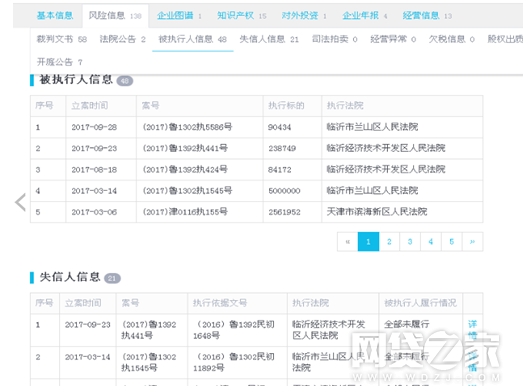
Task: Click case number (2017)津0116执155号
Action: coord(185,212)
